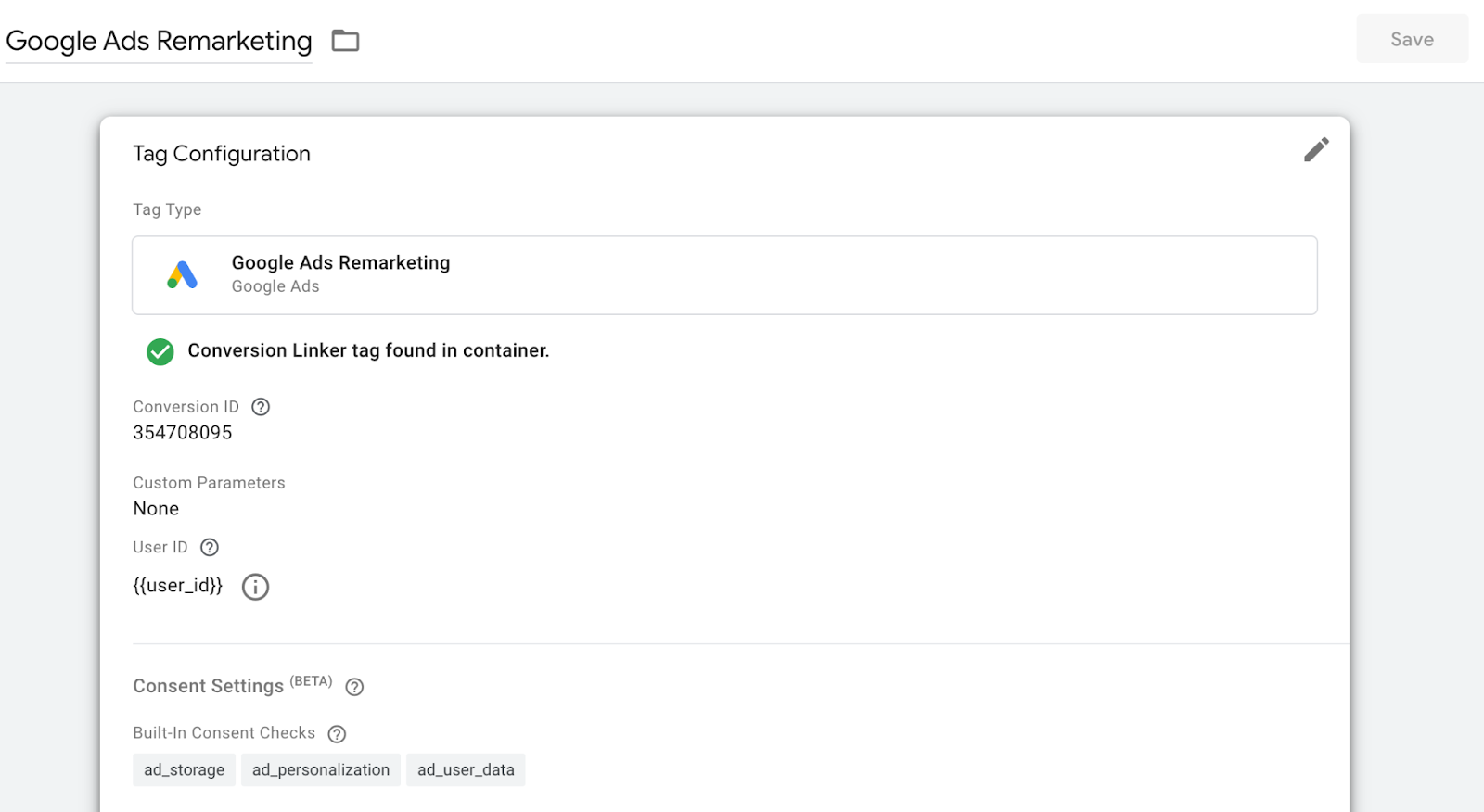1484x812 pixels.
Task: Click the 'Google Ads' subtitle under tag type
Action: (x=275, y=286)
